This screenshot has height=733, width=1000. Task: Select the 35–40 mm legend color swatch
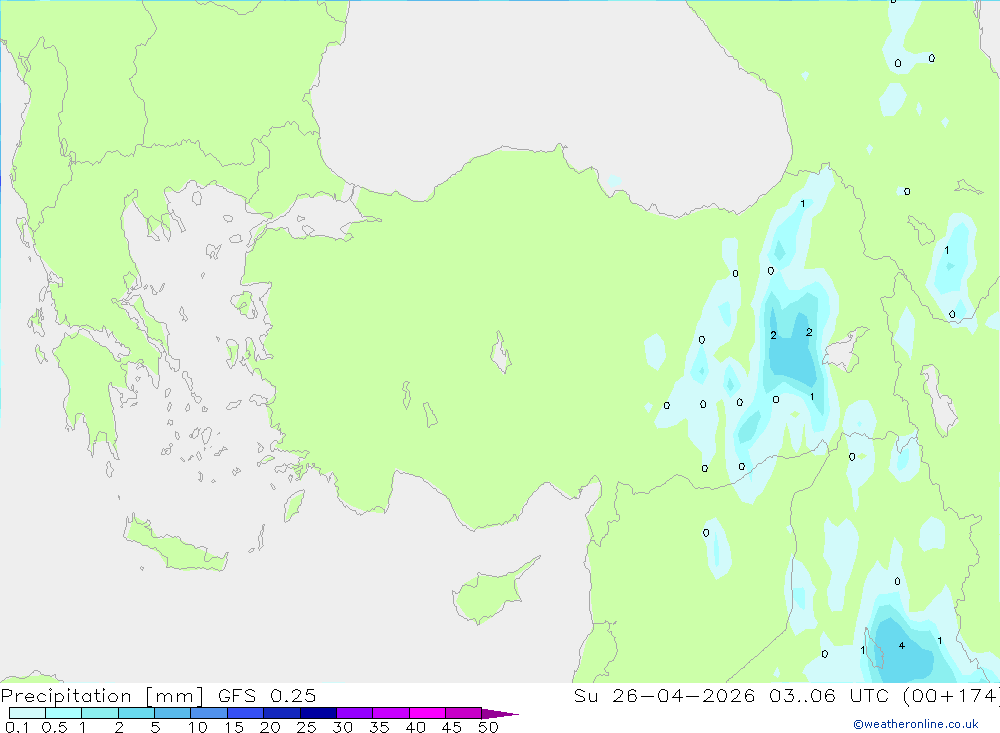click(x=391, y=713)
